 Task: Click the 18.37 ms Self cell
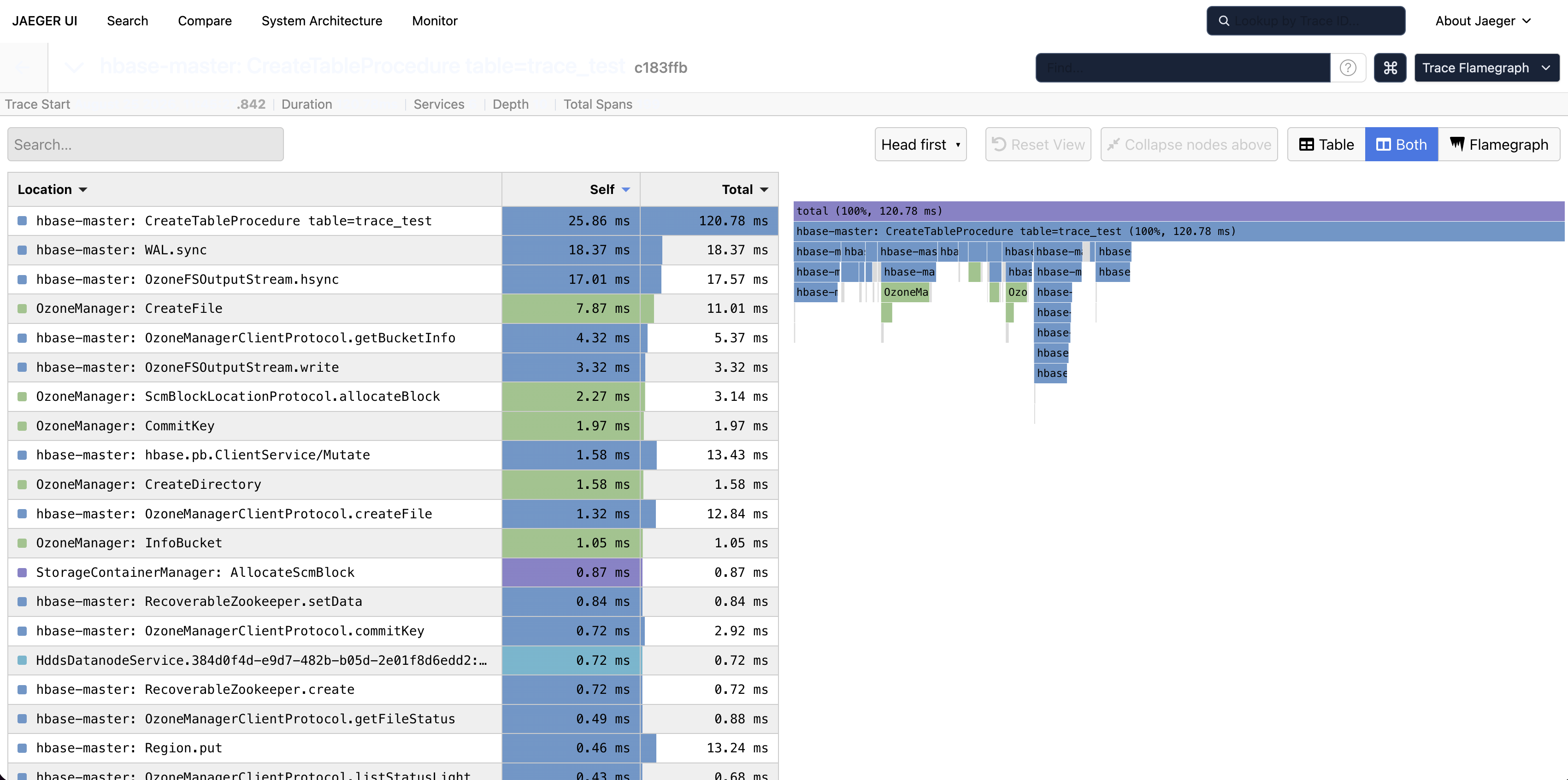[x=571, y=250]
